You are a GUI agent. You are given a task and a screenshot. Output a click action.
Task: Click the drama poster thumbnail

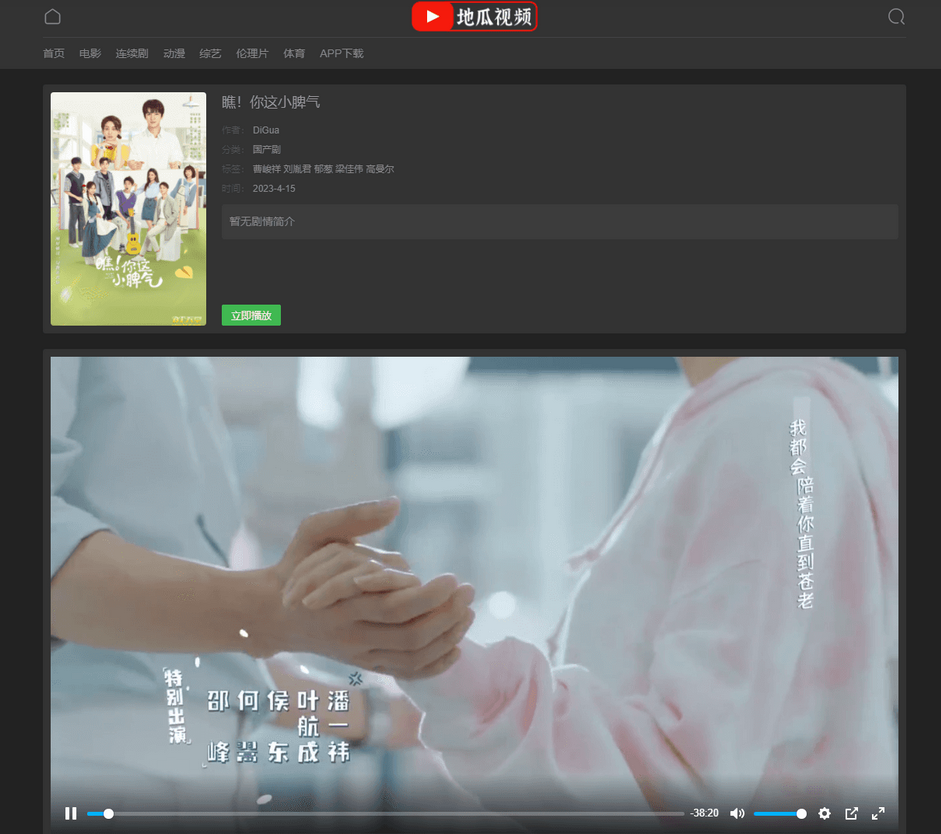coord(128,208)
